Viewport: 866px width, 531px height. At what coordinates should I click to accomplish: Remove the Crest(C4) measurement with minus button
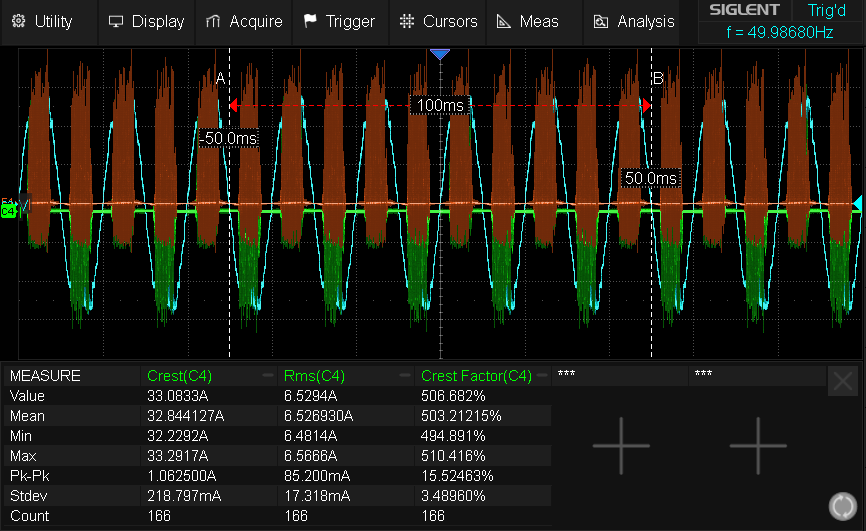[x=268, y=376]
